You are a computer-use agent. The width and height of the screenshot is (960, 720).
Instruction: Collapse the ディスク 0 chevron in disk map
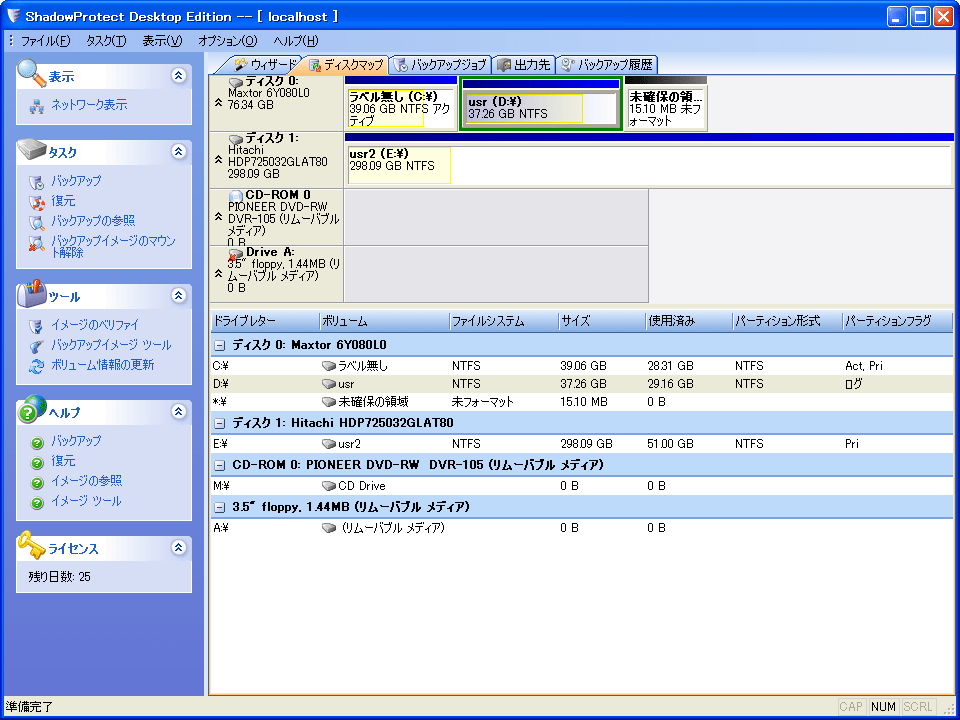[x=219, y=104]
